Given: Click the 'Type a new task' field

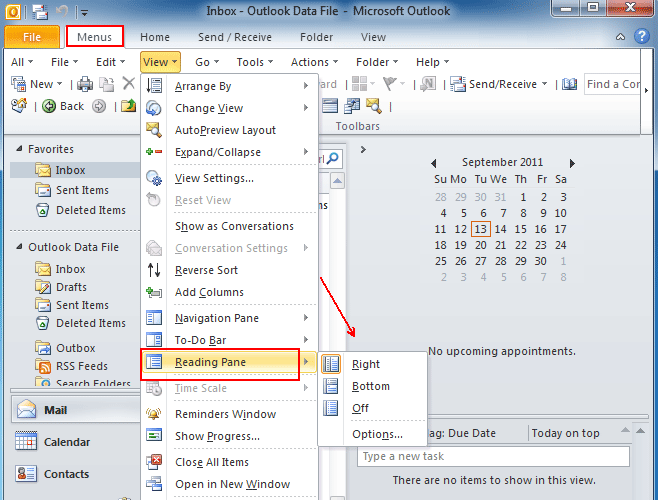Looking at the screenshot, I should point(493,457).
